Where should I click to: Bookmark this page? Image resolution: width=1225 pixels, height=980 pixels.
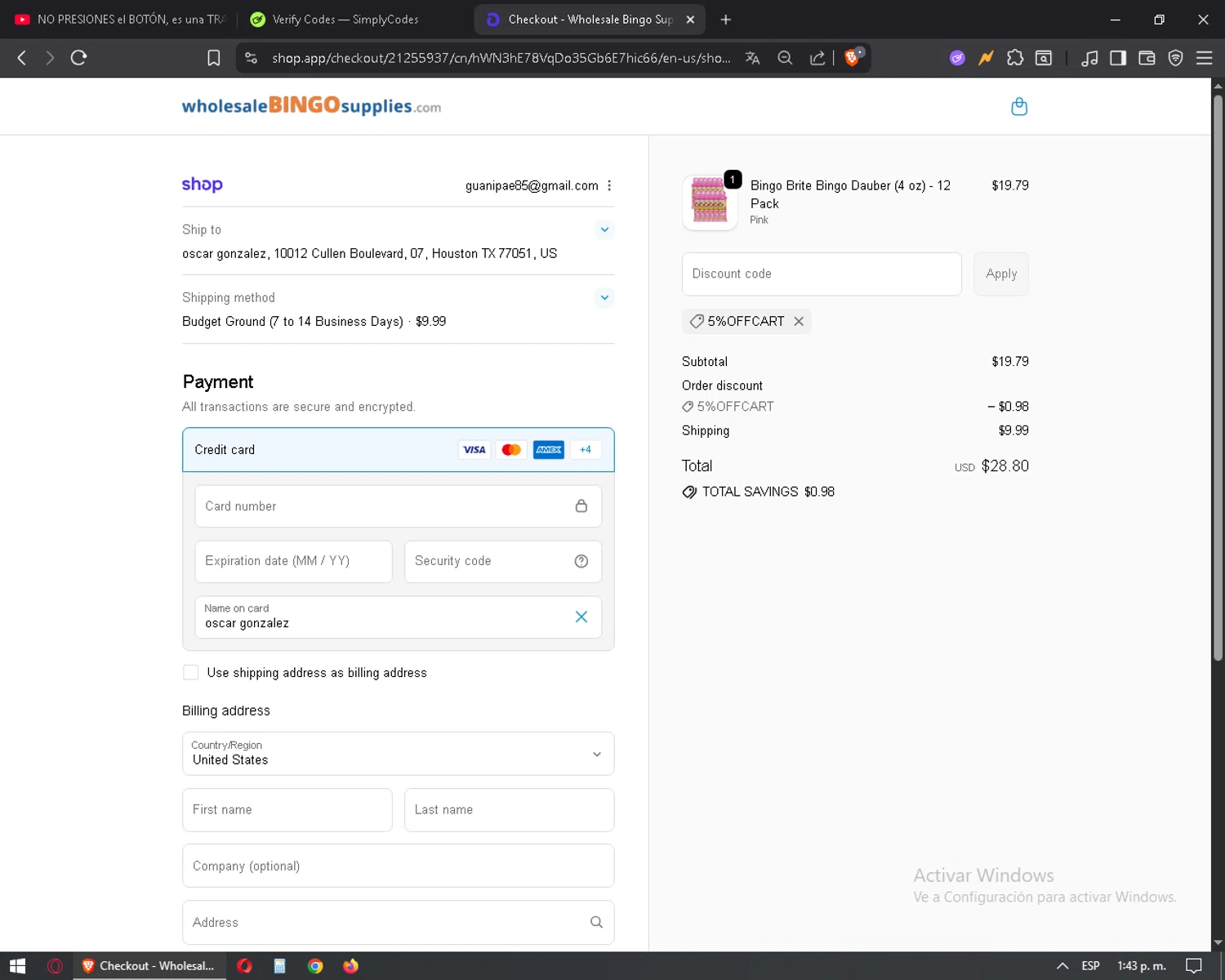click(x=214, y=58)
